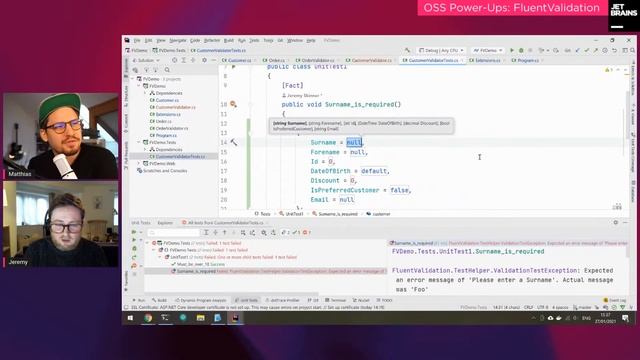Click the Solution explorer search magnifier icon
The height and width of the screenshot is (360, 640).
tap(167, 70)
